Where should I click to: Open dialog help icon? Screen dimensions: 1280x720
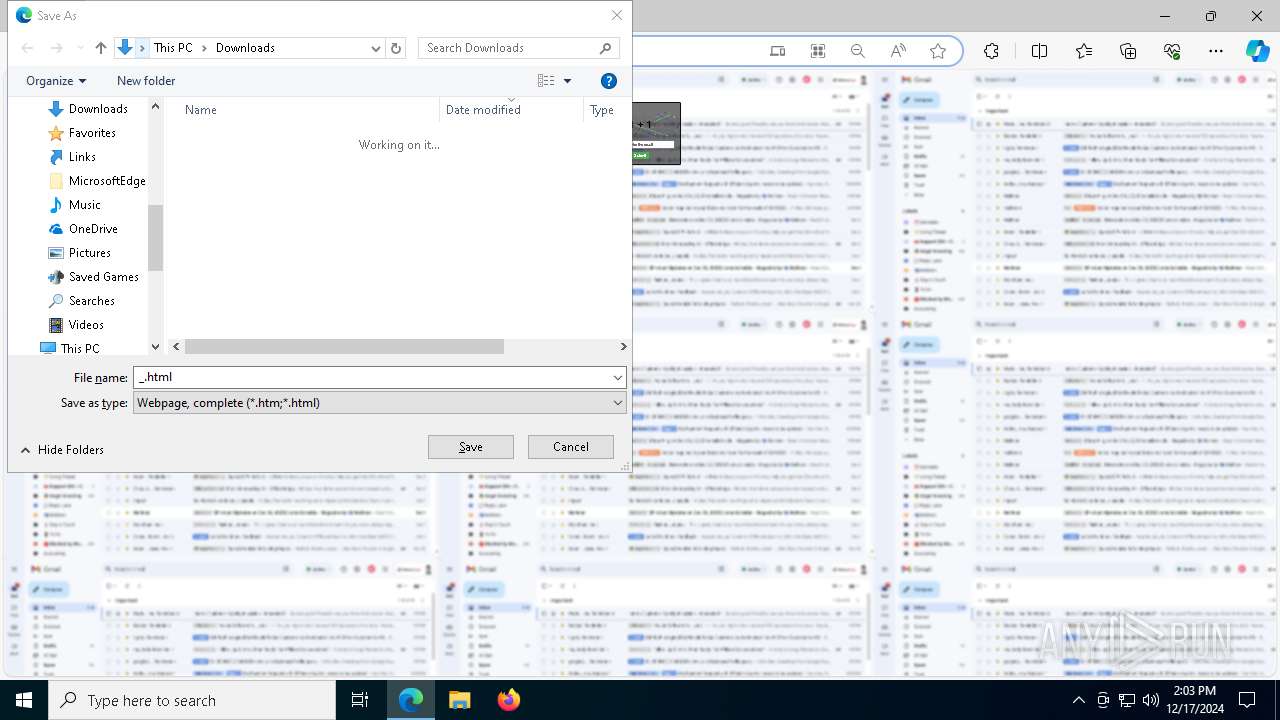609,81
